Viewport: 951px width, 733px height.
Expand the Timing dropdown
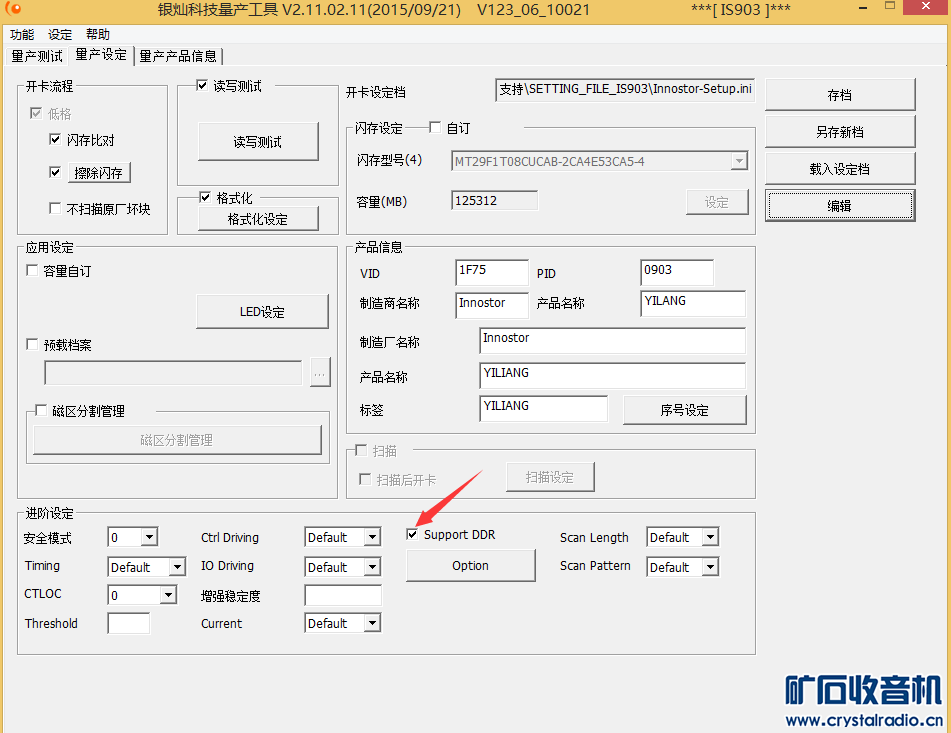(x=177, y=567)
